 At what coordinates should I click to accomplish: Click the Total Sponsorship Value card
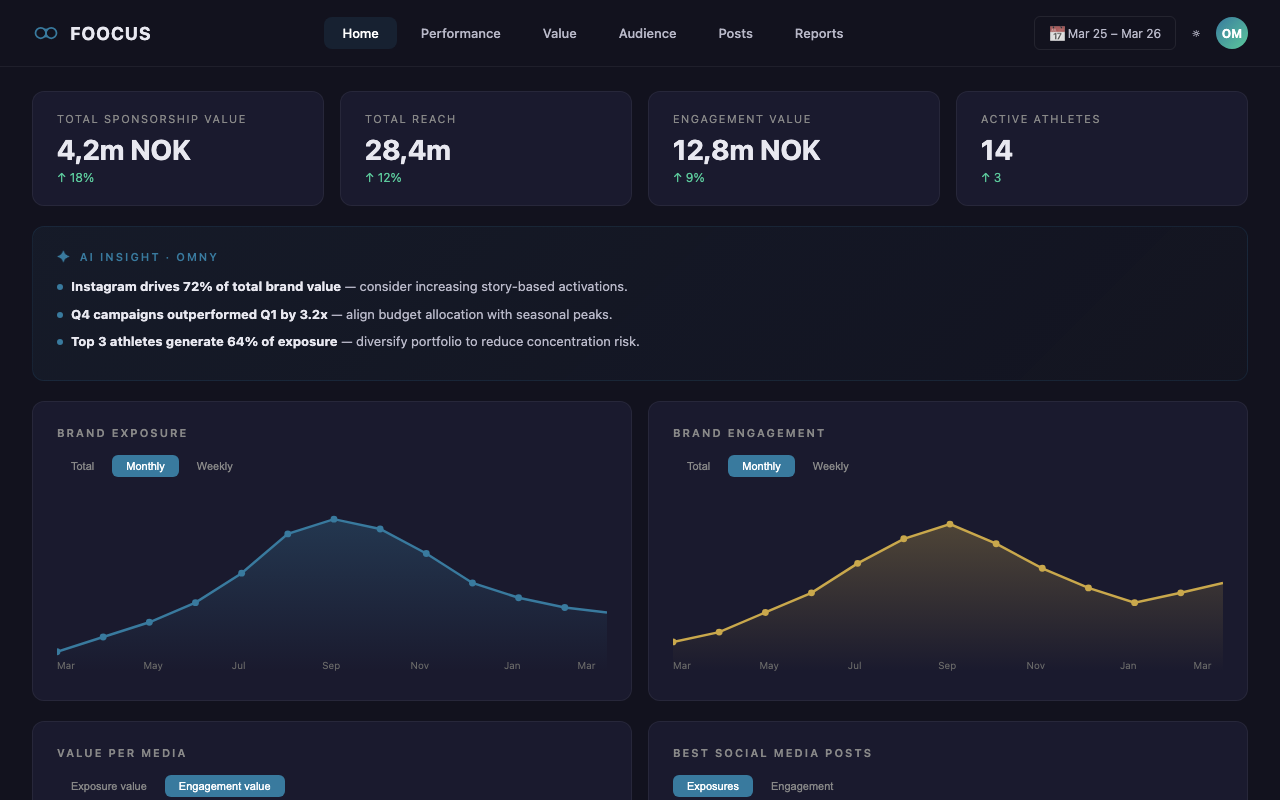click(x=178, y=148)
